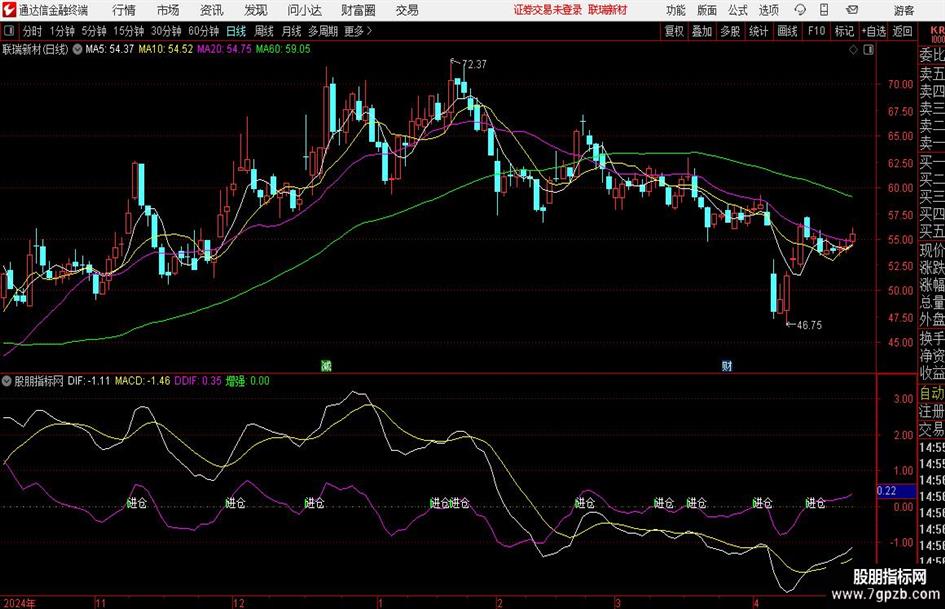
Task: Click the MA10: 54.52 label
Action: coord(166,49)
